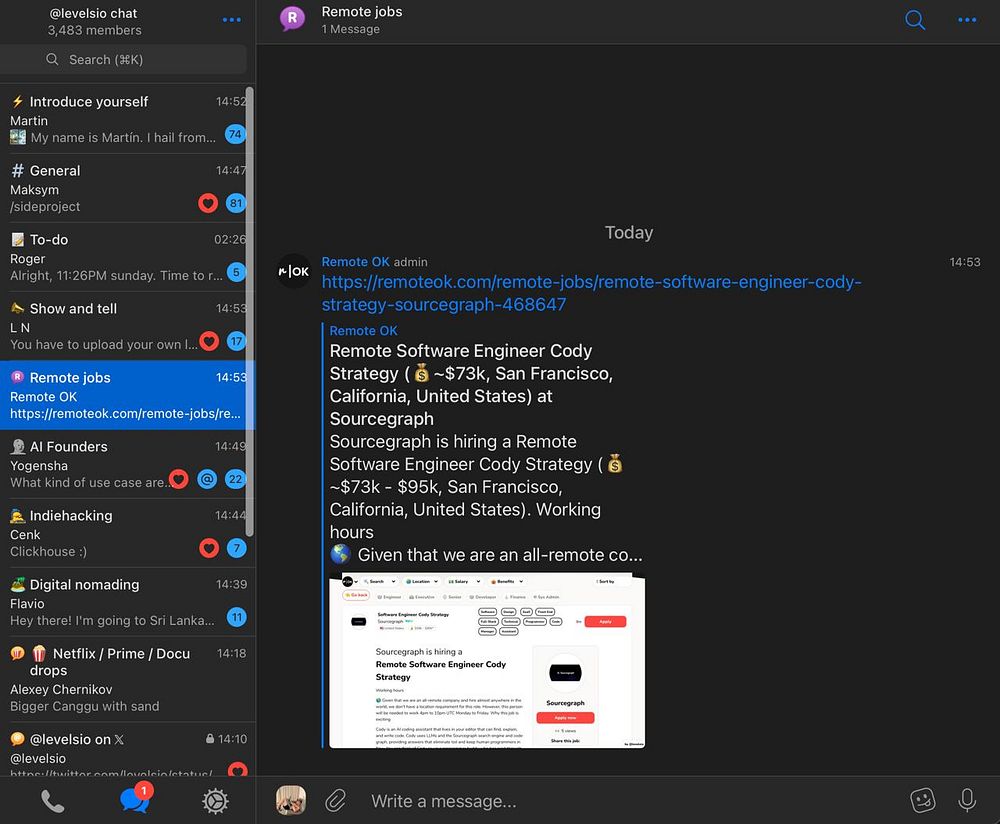Click the voice message microphone icon
1000x824 pixels.
pyautogui.click(x=967, y=800)
